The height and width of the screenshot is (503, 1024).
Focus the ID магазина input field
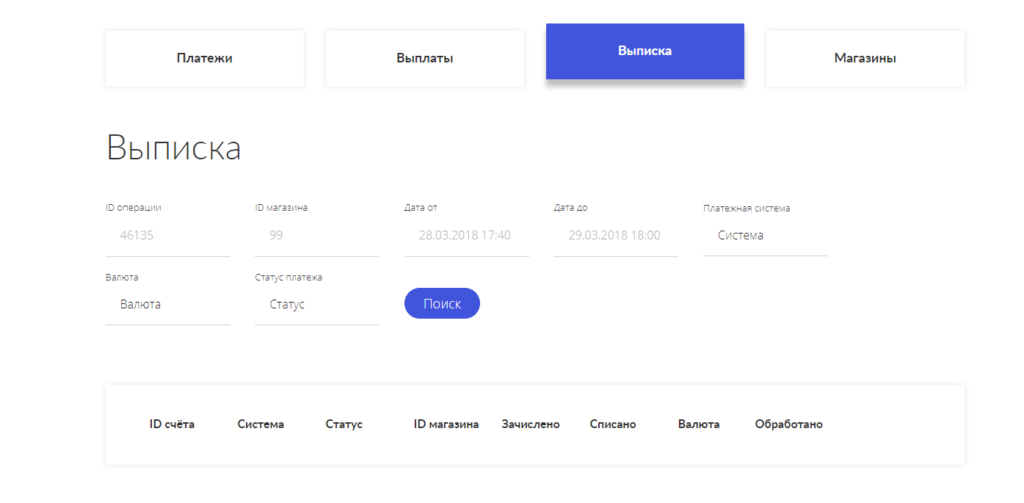pos(316,236)
